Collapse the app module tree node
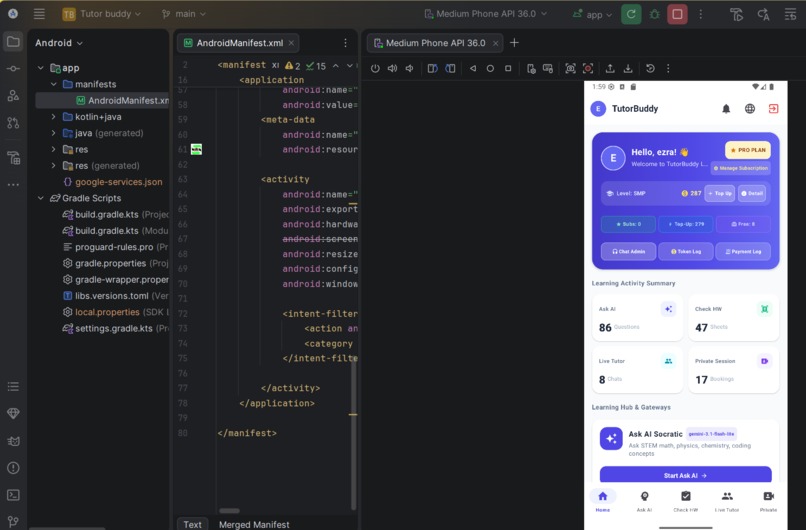Image resolution: width=806 pixels, height=530 pixels. click(x=41, y=68)
